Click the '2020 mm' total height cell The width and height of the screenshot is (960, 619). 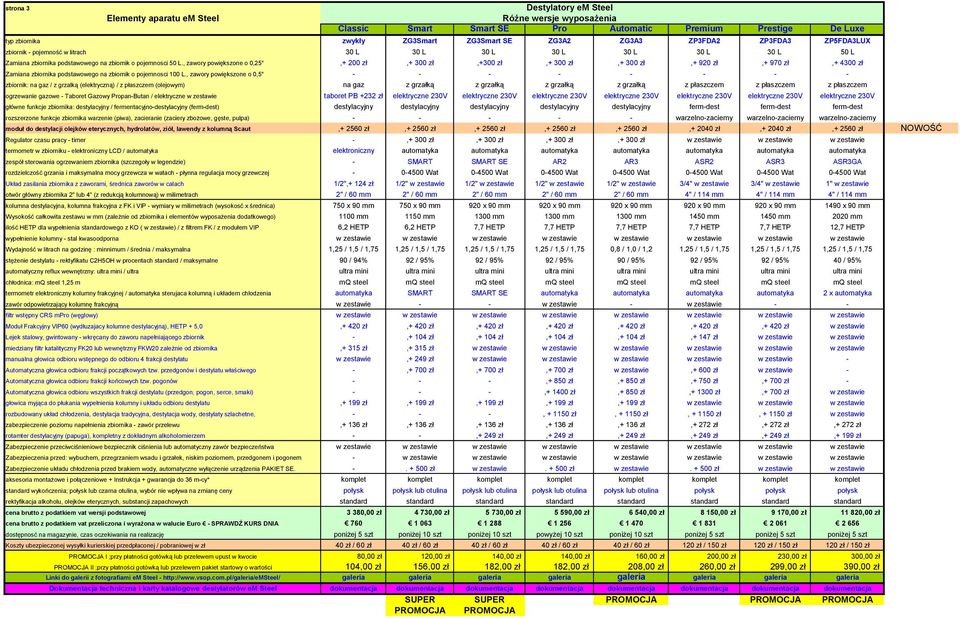click(x=847, y=217)
